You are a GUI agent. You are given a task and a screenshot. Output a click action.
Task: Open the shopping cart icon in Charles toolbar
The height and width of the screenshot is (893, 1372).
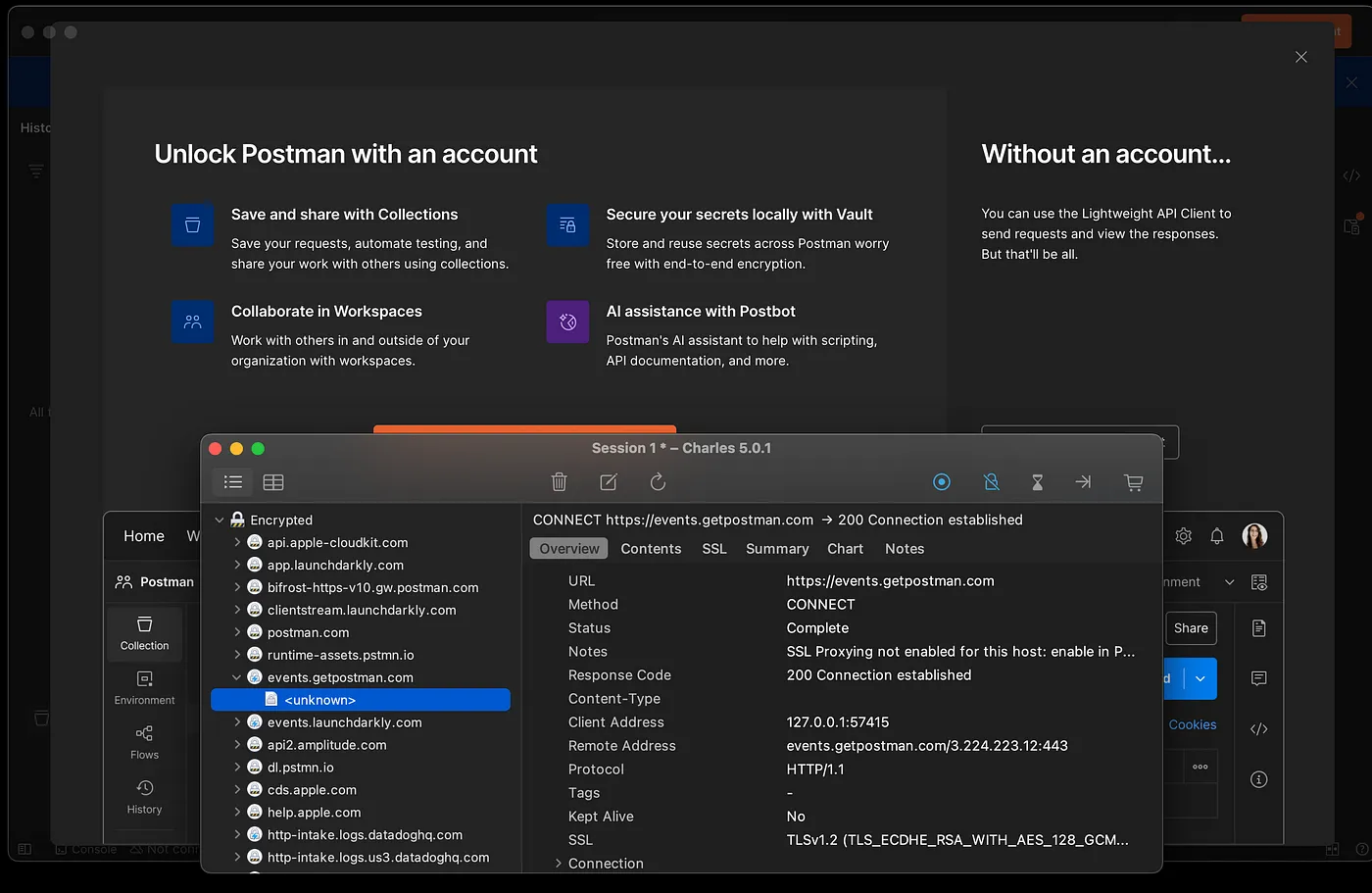(x=1134, y=482)
